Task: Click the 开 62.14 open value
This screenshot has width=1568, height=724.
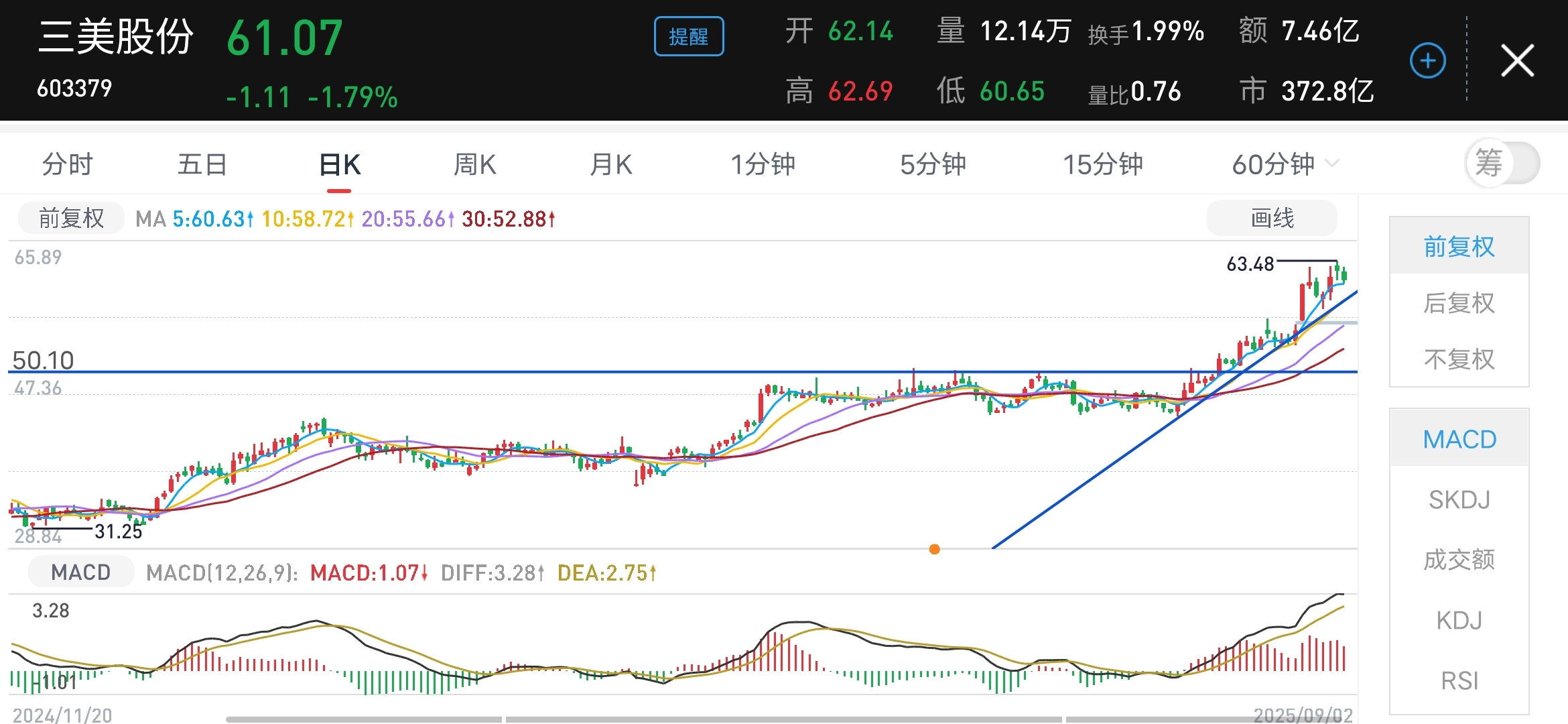Action: [x=839, y=31]
